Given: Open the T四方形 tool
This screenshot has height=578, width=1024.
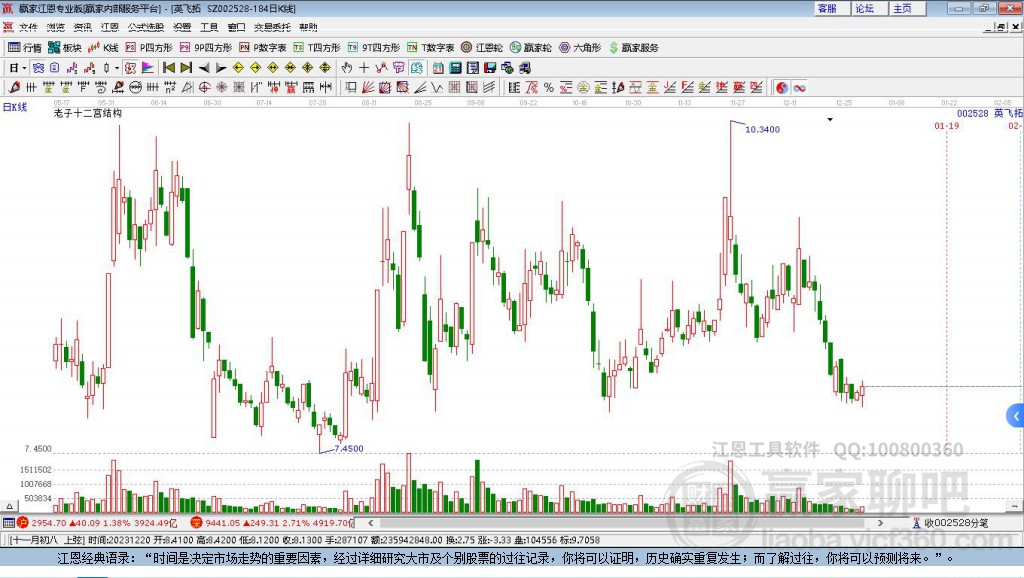Looking at the screenshot, I should [317, 48].
